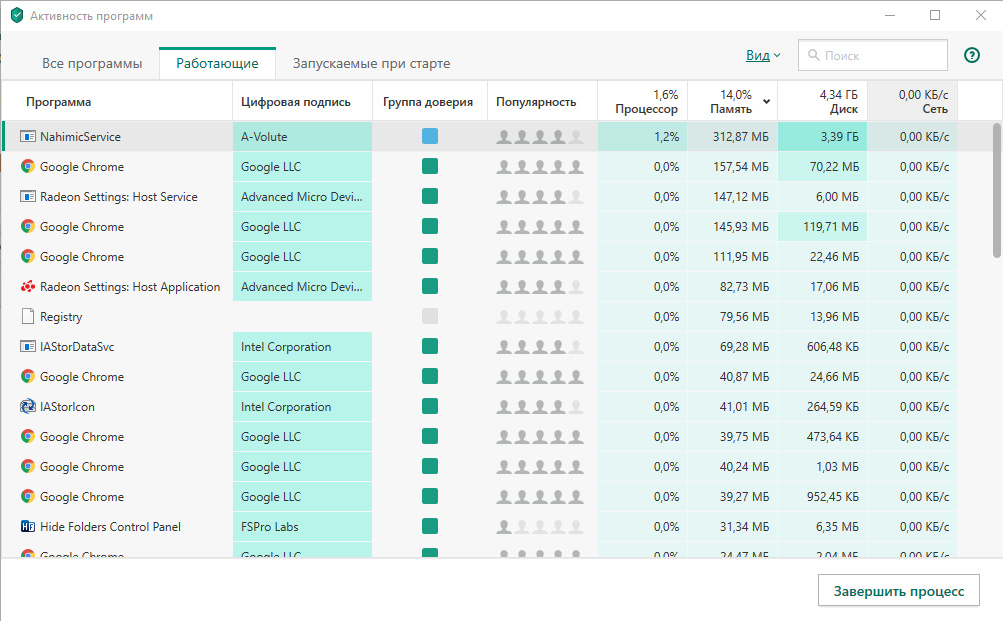Click the IAStorDataSvc program icon
This screenshot has width=1003, height=621.
pos(28,347)
